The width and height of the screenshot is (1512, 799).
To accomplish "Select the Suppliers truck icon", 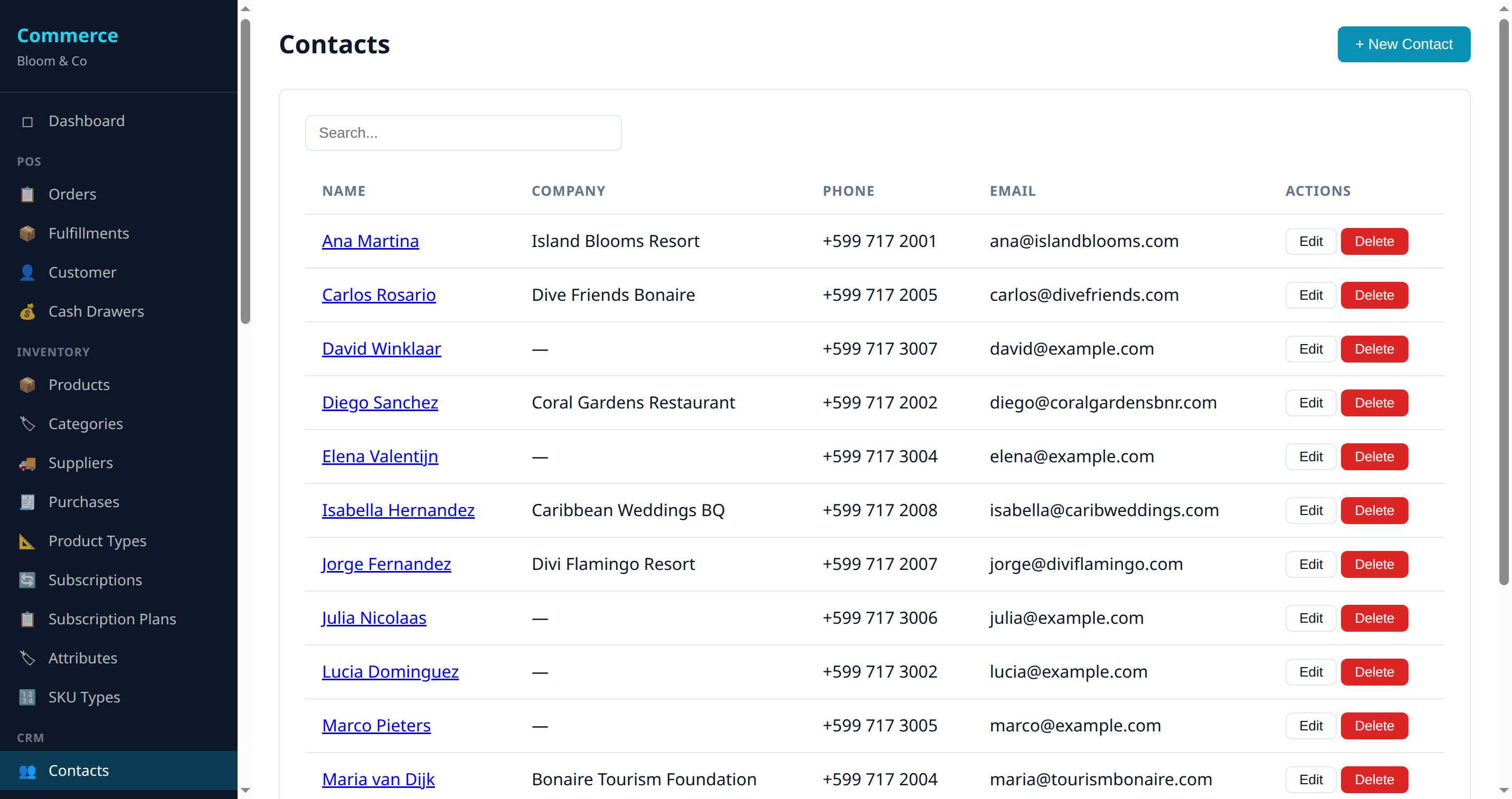I will [x=27, y=463].
